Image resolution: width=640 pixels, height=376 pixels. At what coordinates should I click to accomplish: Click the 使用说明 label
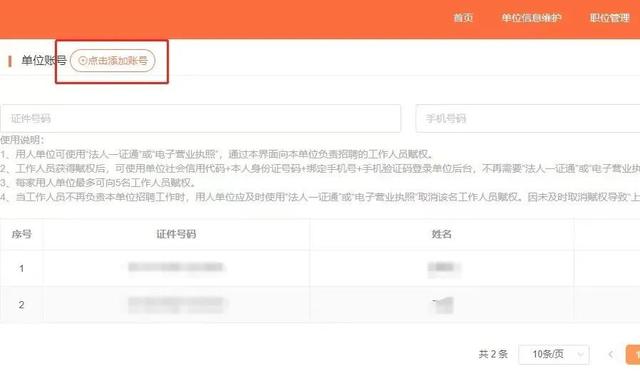22,140
